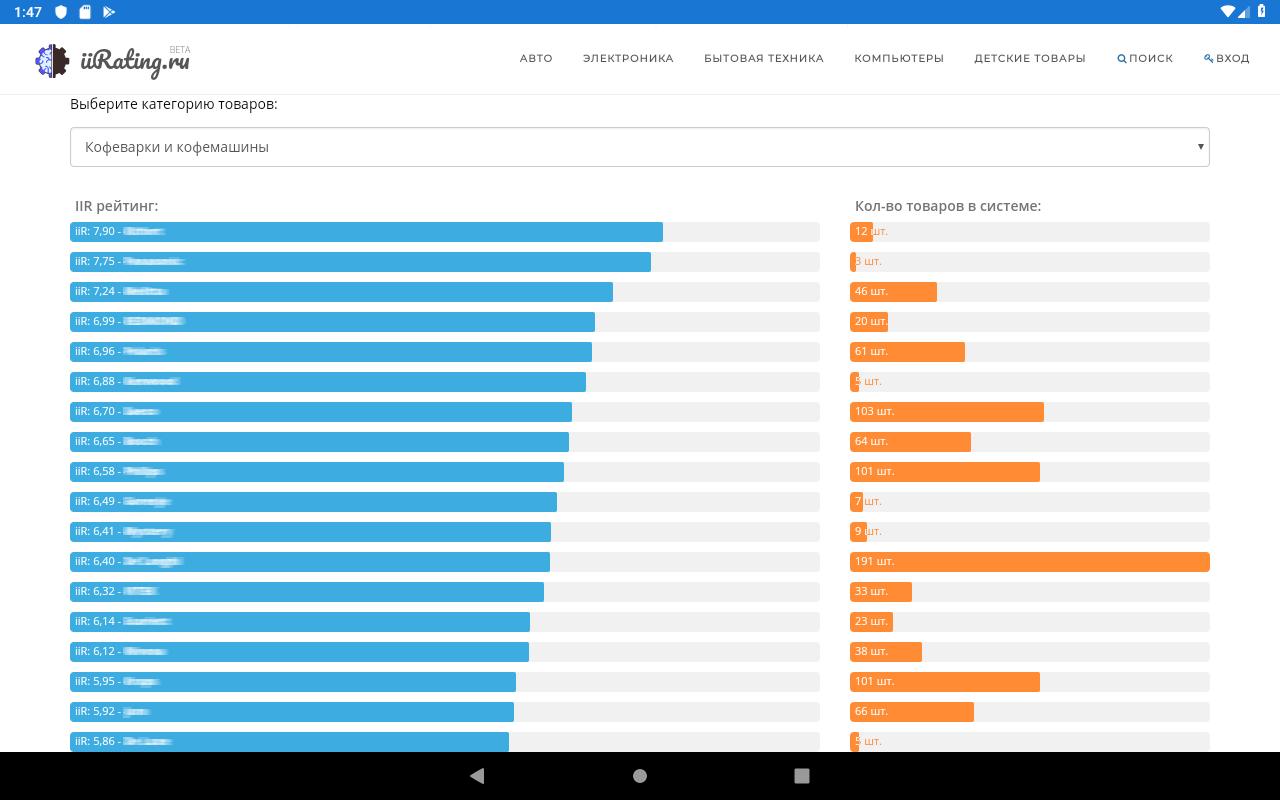The height and width of the screenshot is (800, 1280).
Task: Tap the 1:47 clock in status bar
Action: pyautogui.click(x=28, y=12)
